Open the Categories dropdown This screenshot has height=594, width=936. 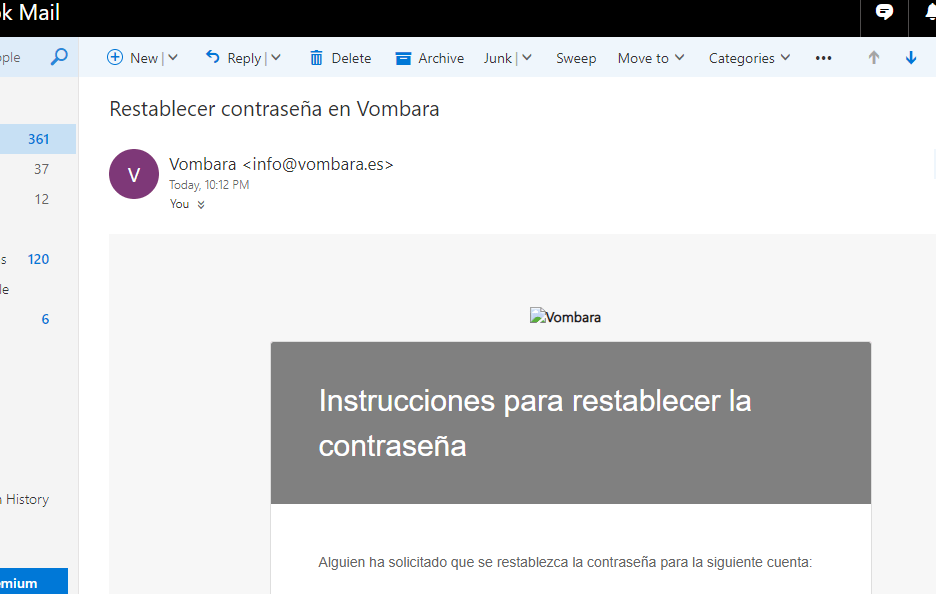pyautogui.click(x=749, y=59)
